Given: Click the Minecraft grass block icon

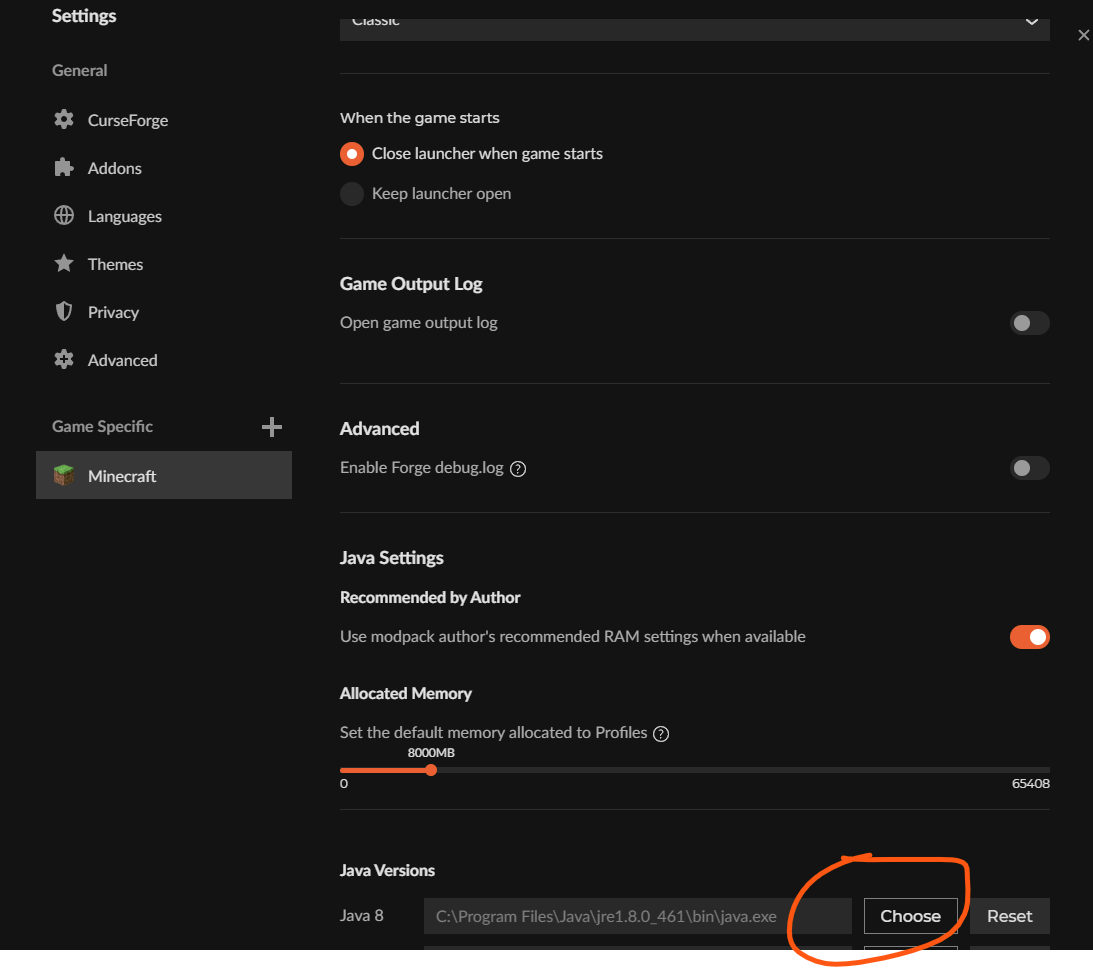Looking at the screenshot, I should point(64,476).
